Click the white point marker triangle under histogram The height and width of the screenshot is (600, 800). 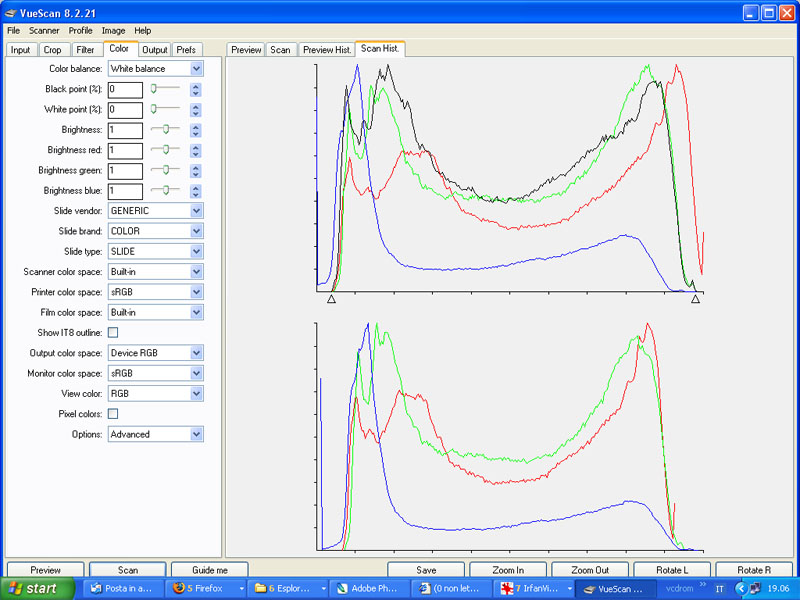[695, 298]
